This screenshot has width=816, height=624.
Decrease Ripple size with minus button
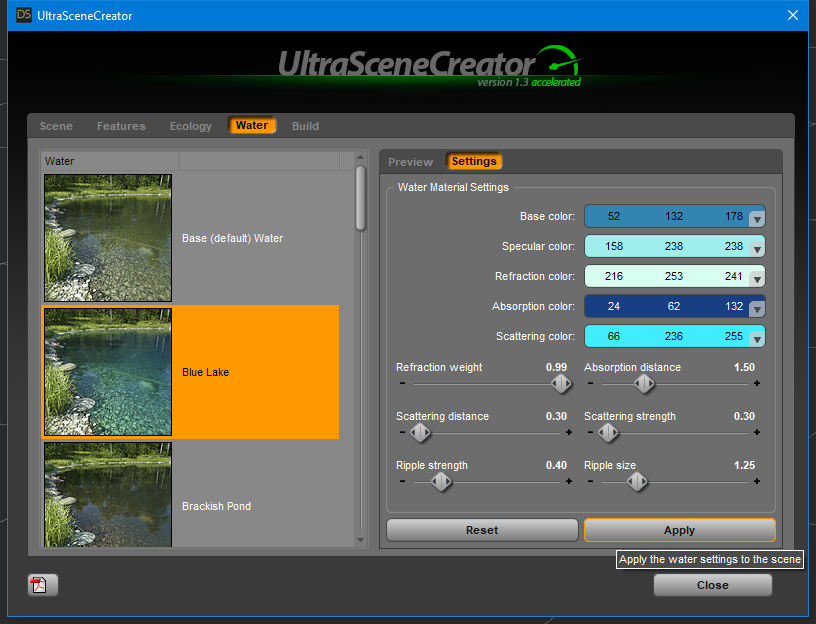click(590, 481)
